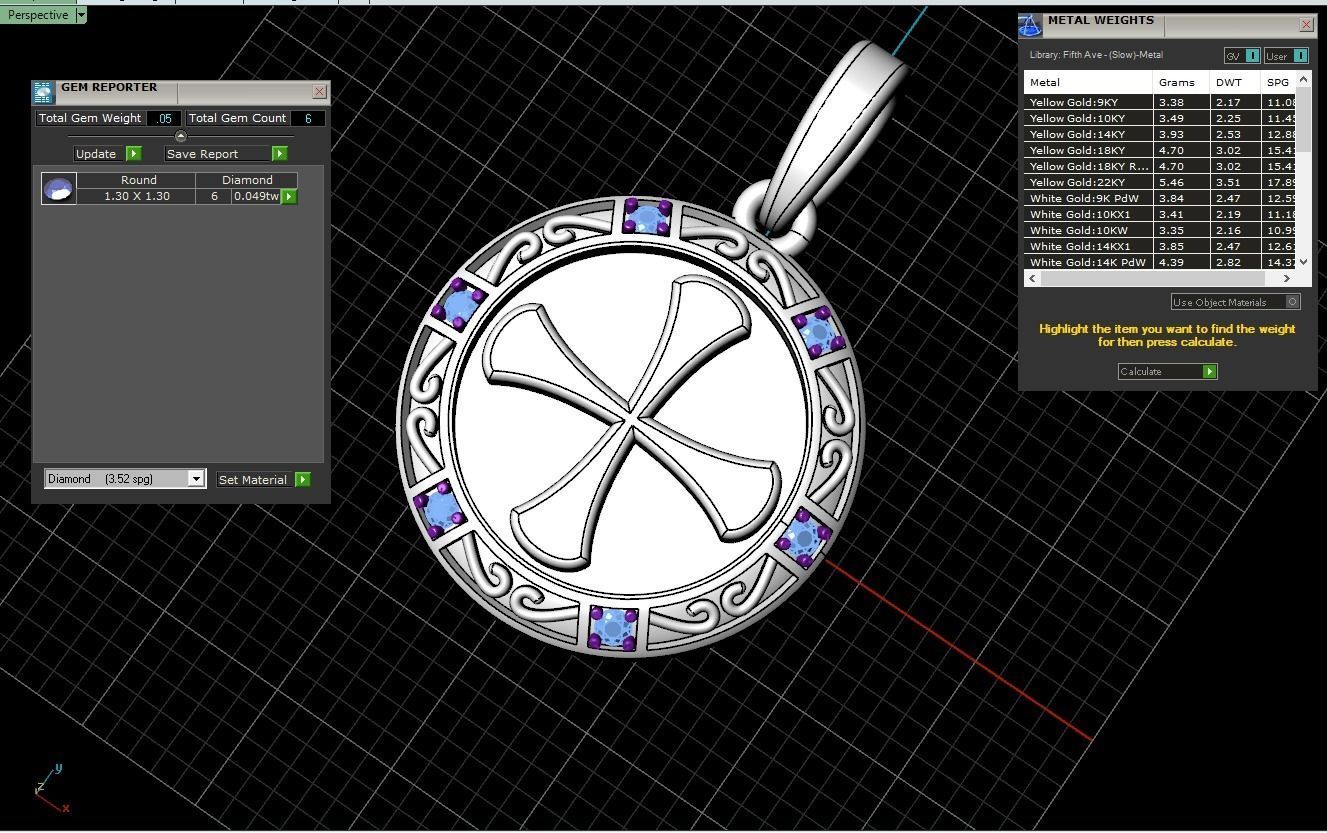Click green arrow next to Save Report
The image size is (1327, 833).
pos(280,154)
